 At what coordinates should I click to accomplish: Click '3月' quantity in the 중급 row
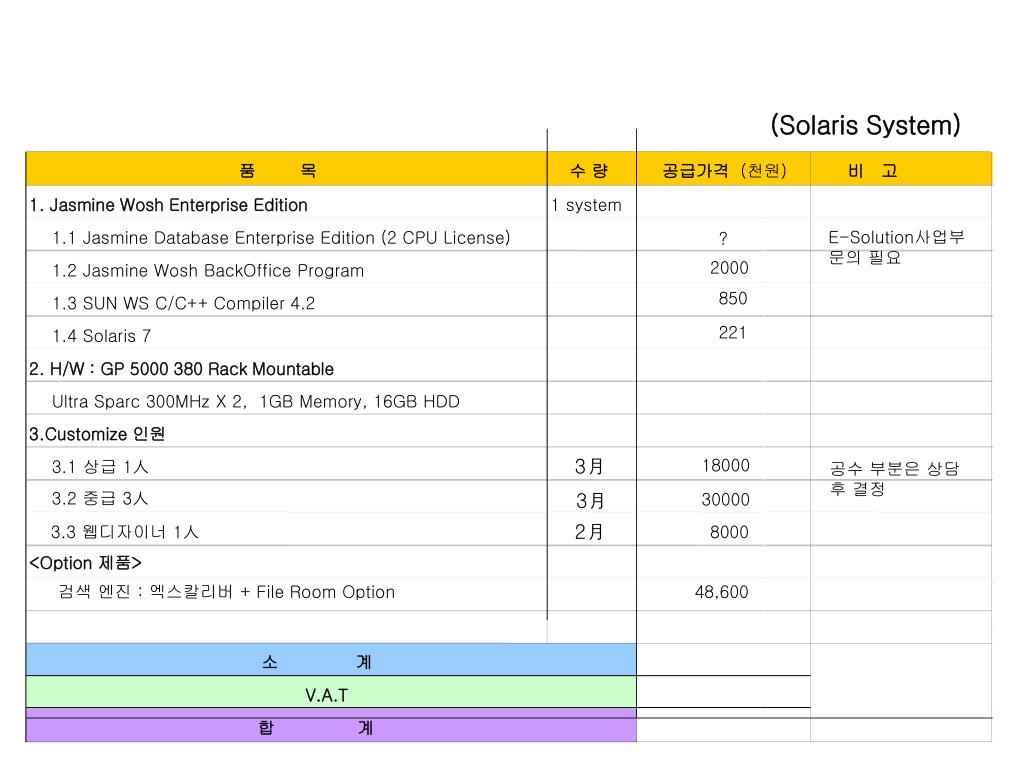[590, 500]
